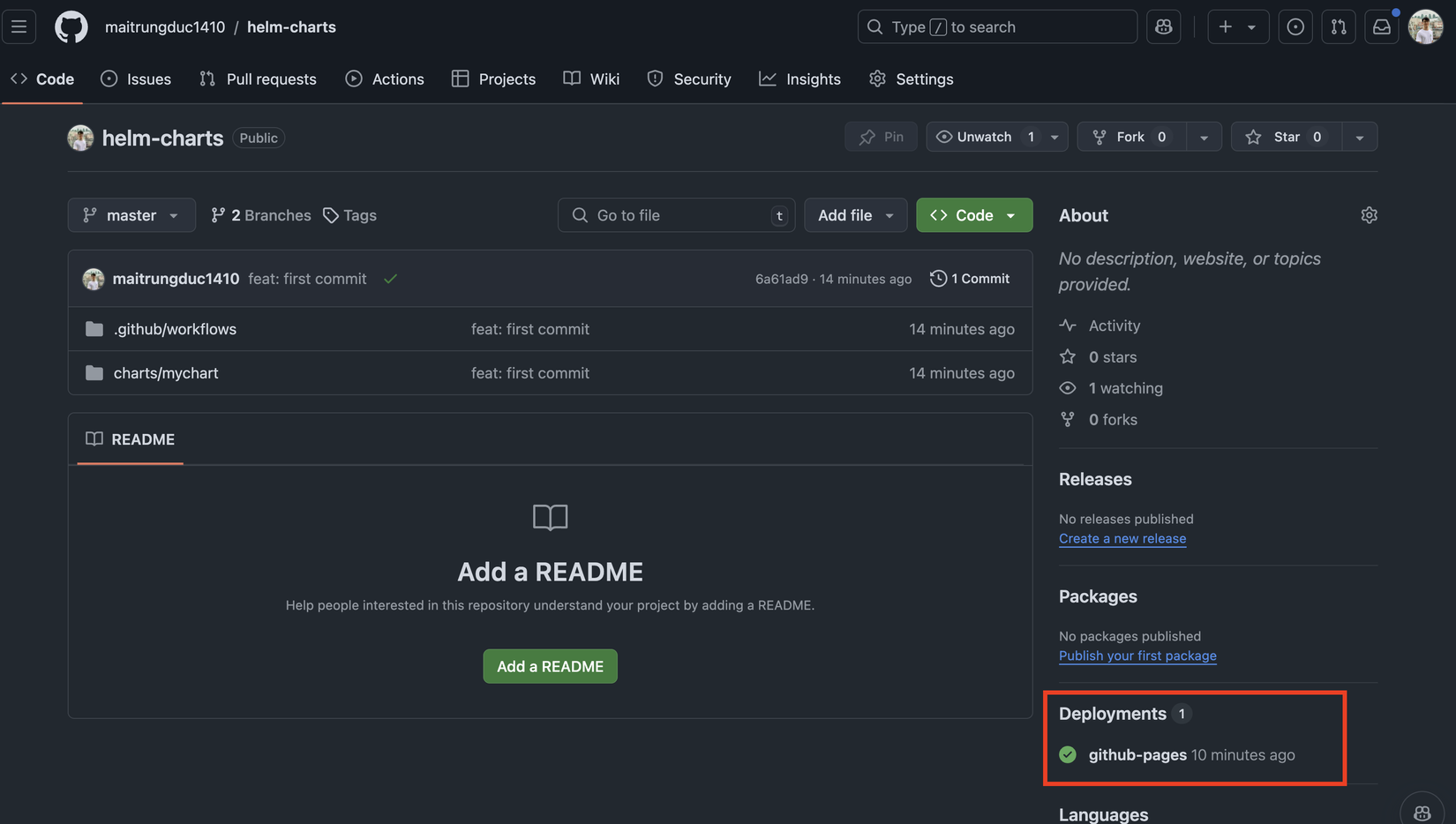This screenshot has height=824, width=1456.
Task: Open the latest commit message feat: first commit
Action: click(307, 279)
